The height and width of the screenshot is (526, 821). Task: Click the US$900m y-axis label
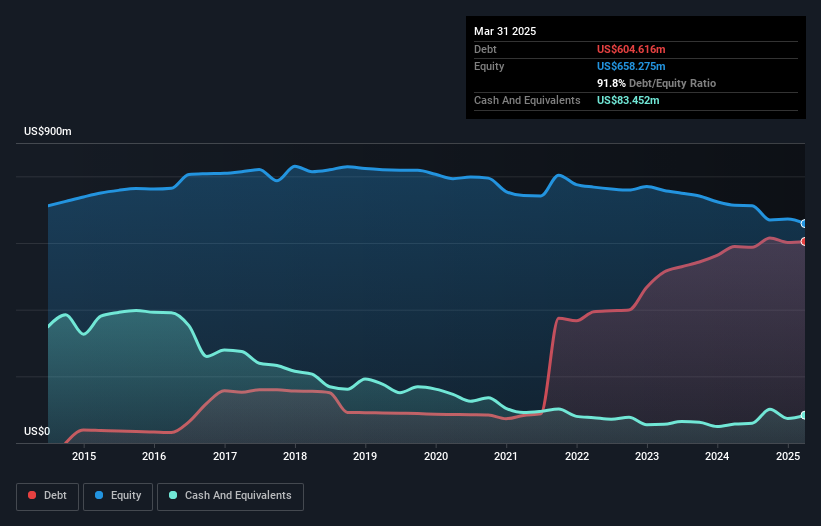(48, 131)
